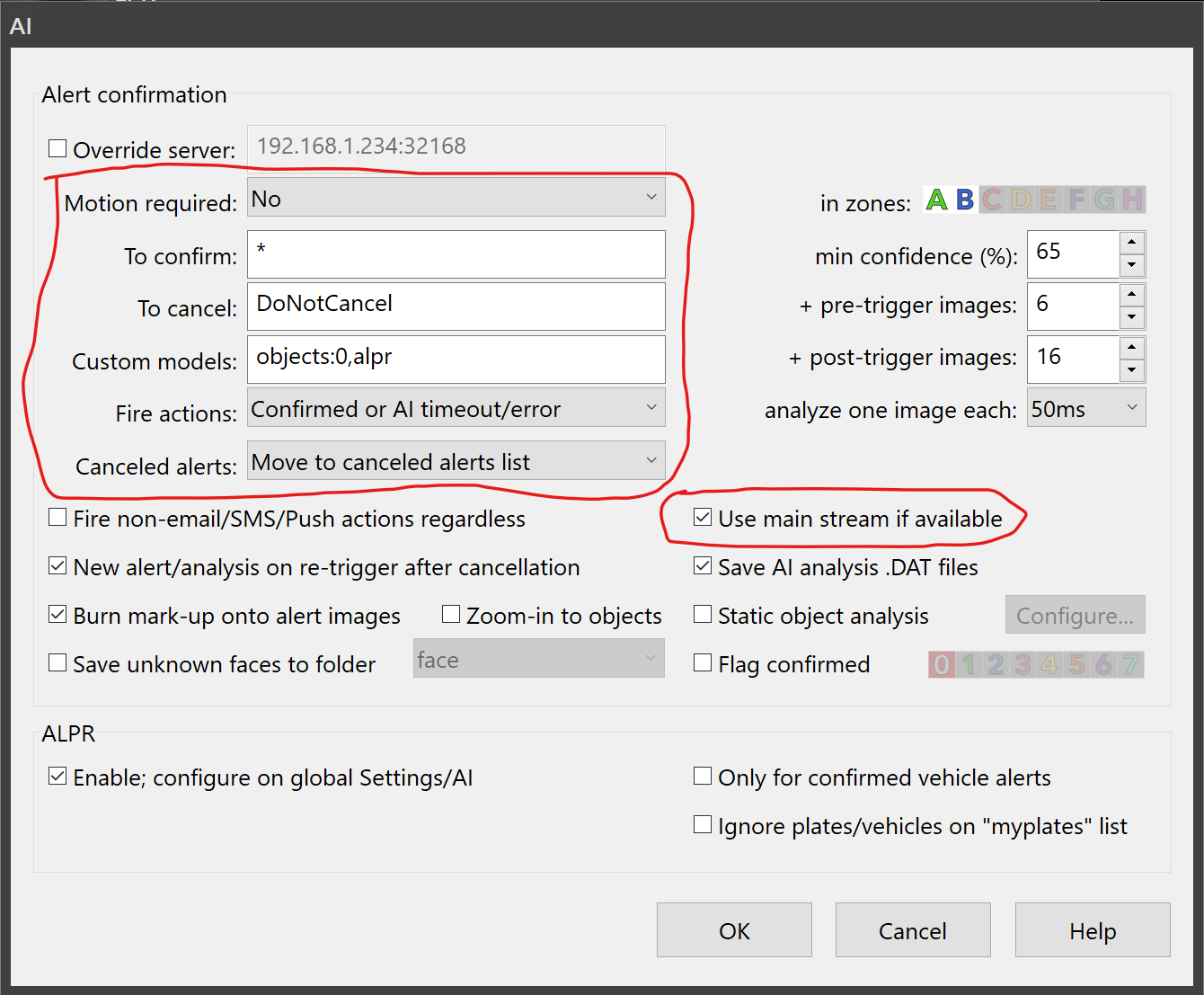Click the Custom models text field

click(x=456, y=359)
